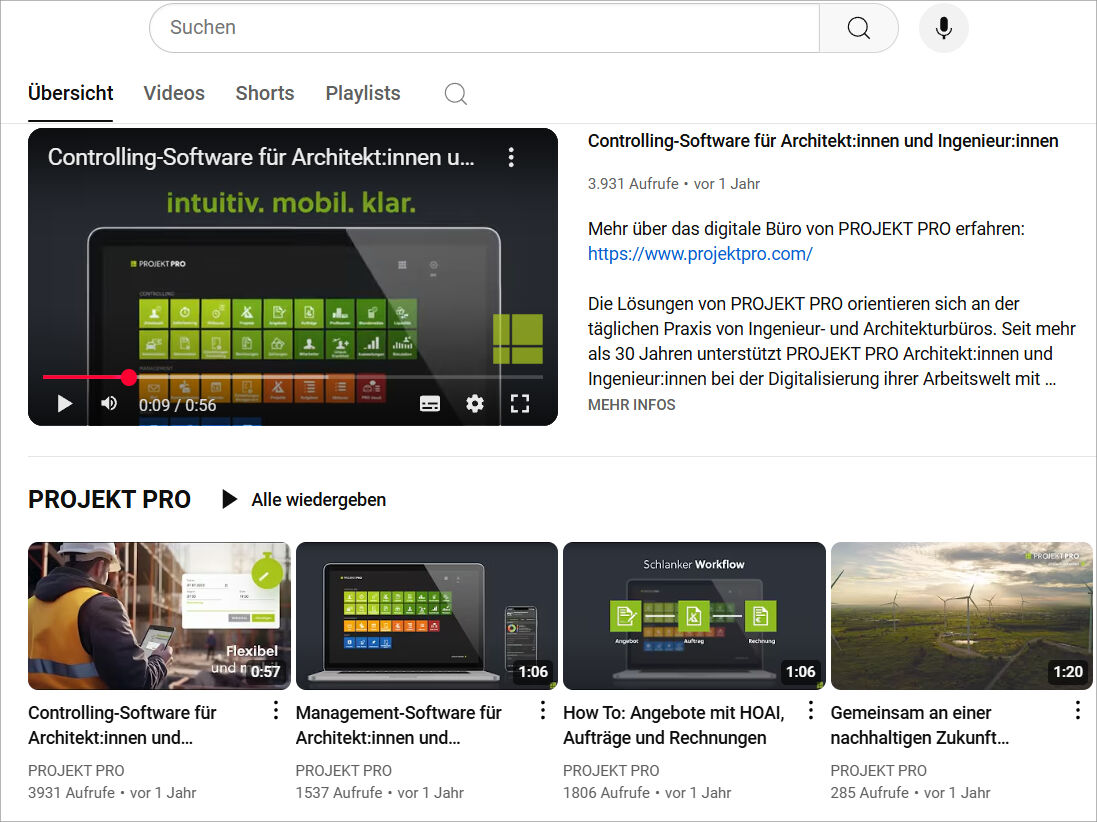Open title How To: Angebote mit HOAI

[x=674, y=725]
